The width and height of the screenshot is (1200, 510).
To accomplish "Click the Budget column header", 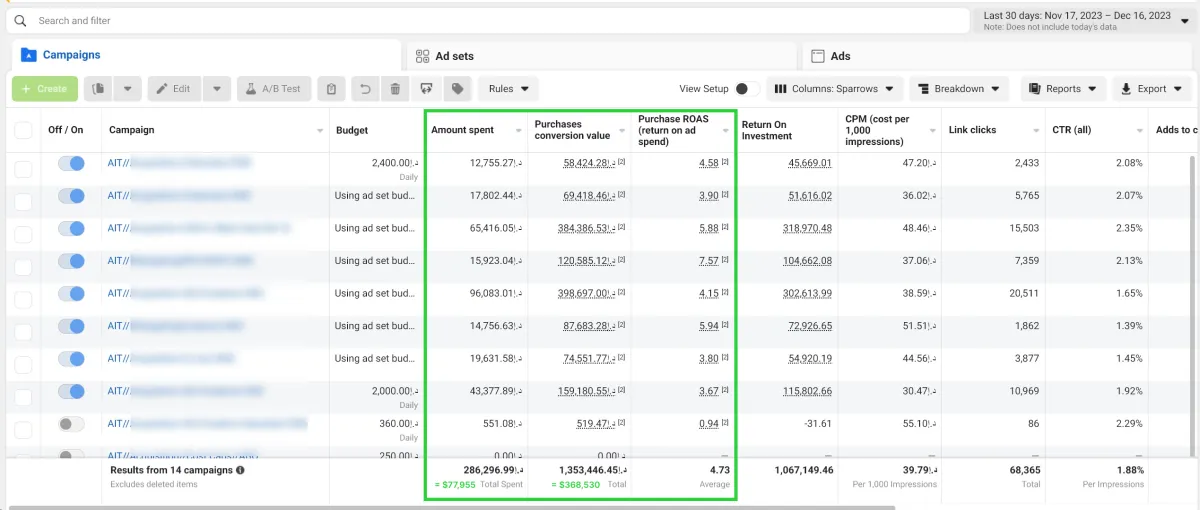I will click(352, 130).
